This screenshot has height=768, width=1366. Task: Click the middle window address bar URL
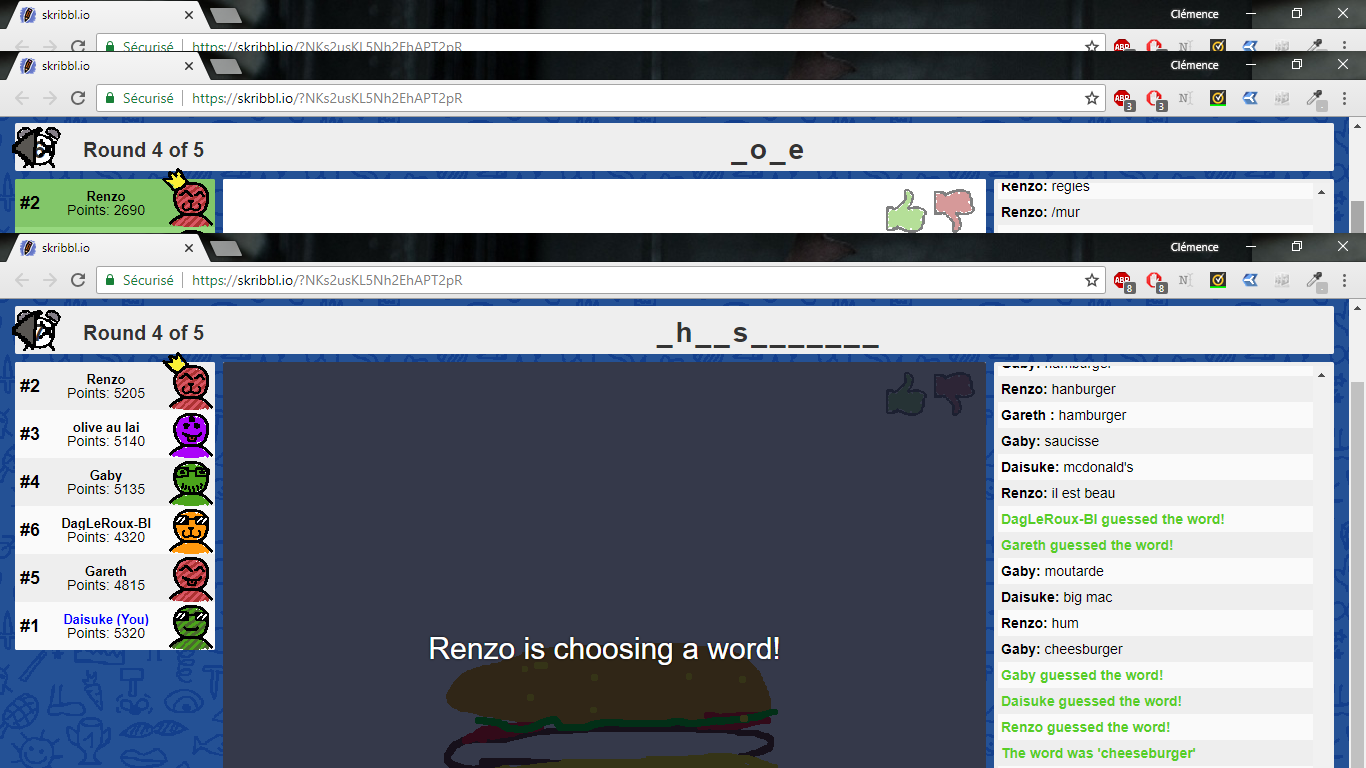327,99
